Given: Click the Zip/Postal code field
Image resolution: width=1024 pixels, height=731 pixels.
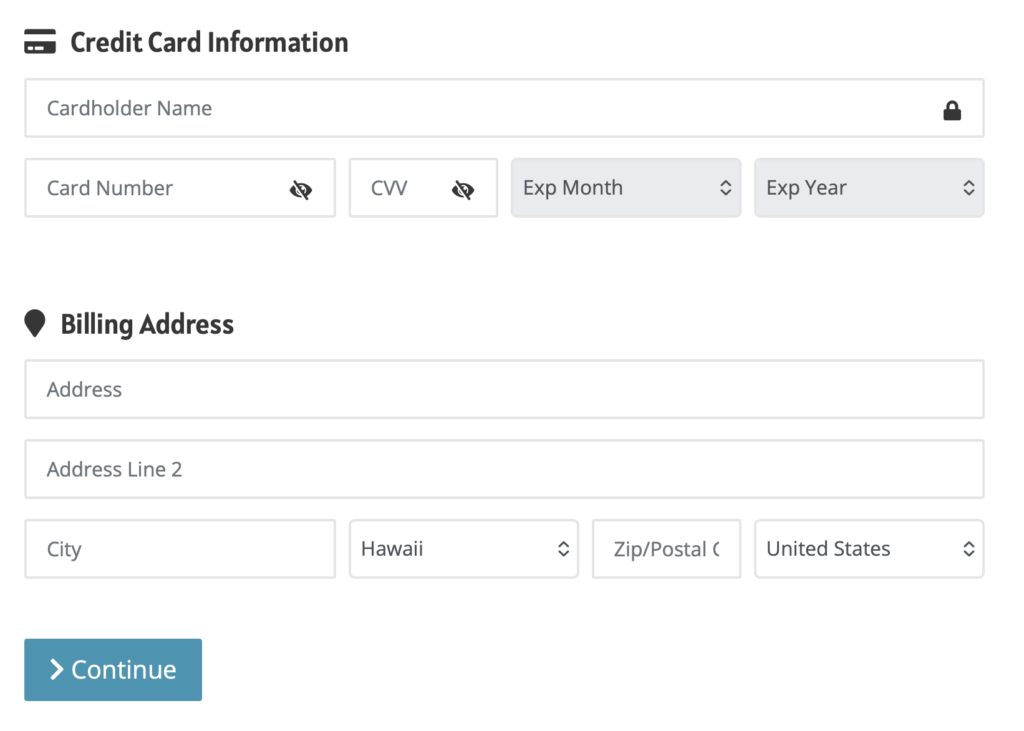Looking at the screenshot, I should 666,549.
